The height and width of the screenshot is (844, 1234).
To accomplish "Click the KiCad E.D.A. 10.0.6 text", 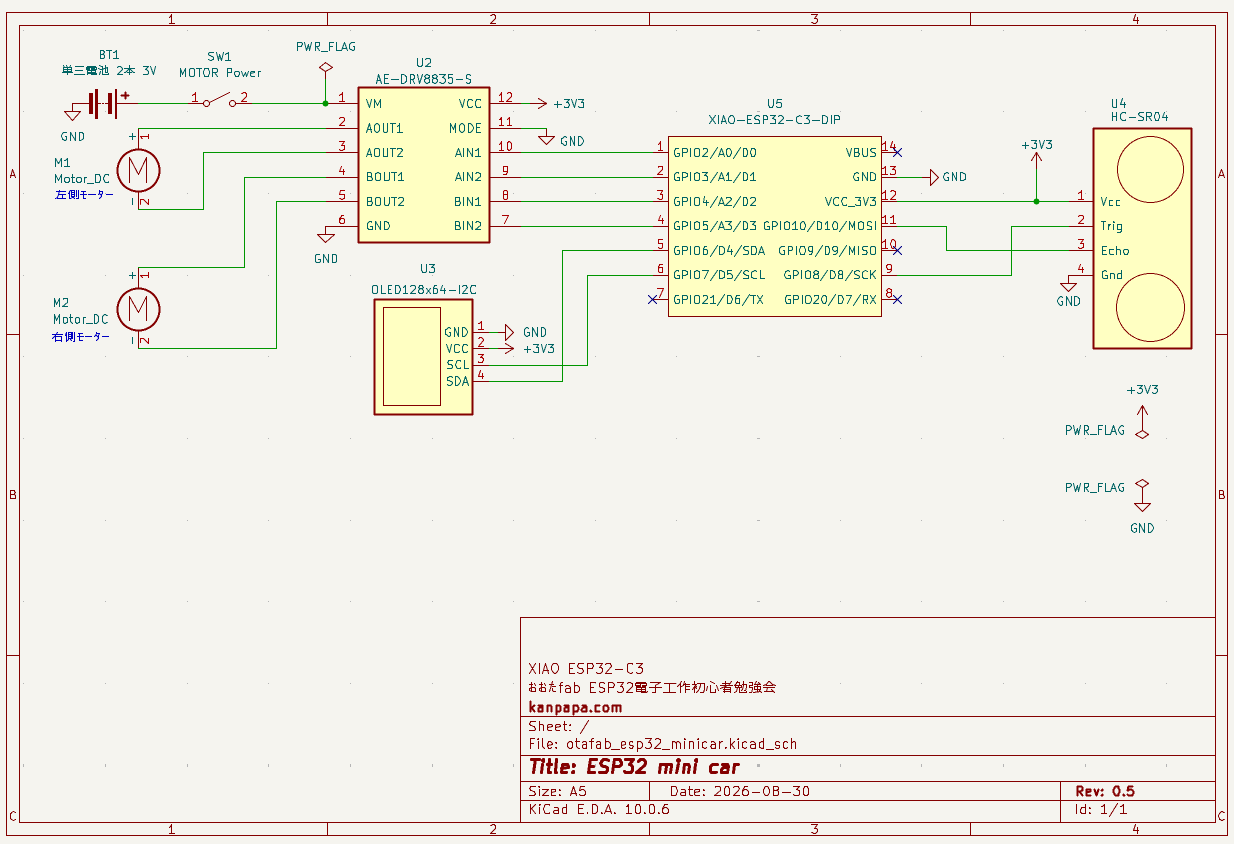I will [x=599, y=809].
